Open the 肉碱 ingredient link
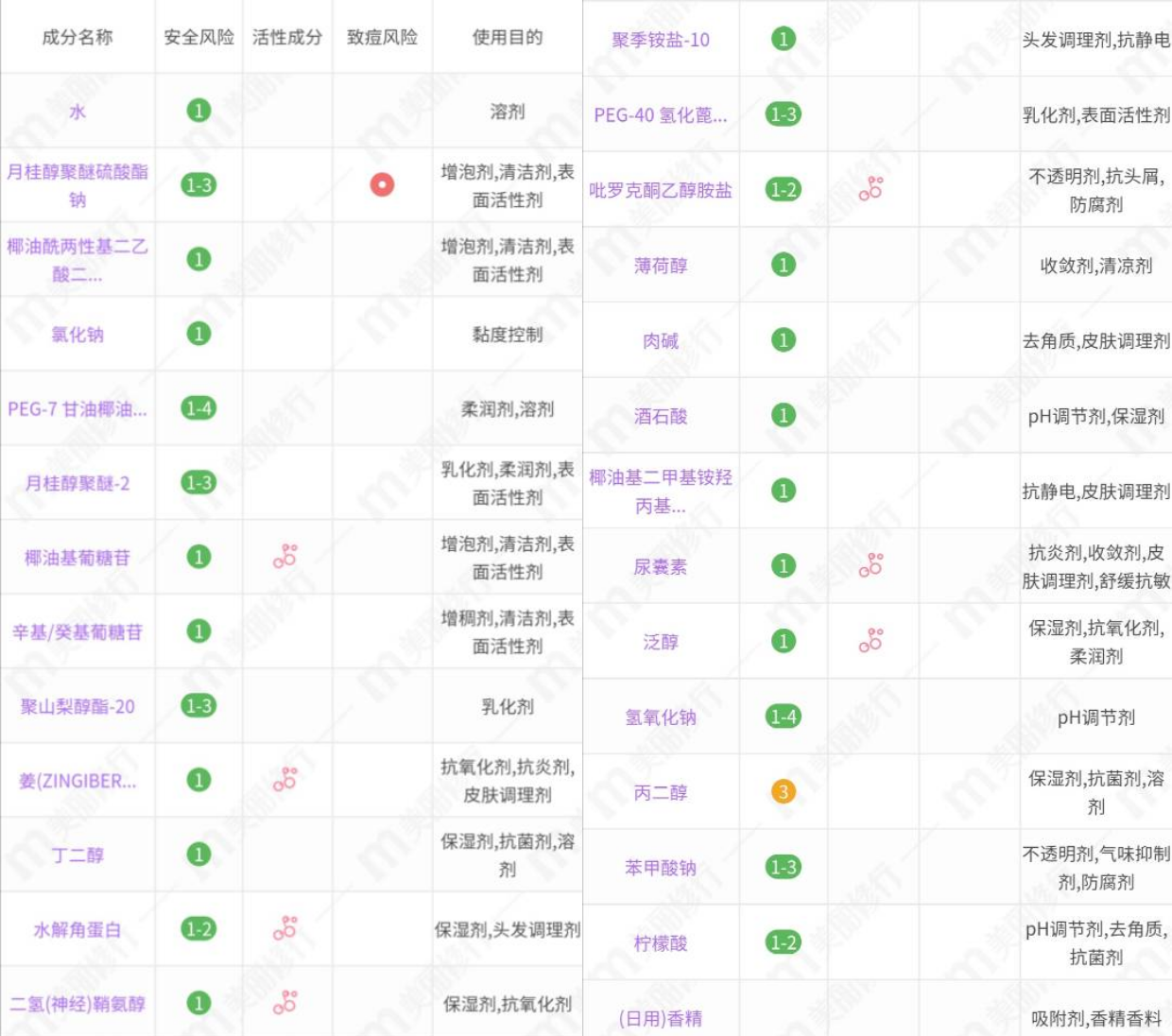This screenshot has width=1172, height=1036. tap(661, 341)
